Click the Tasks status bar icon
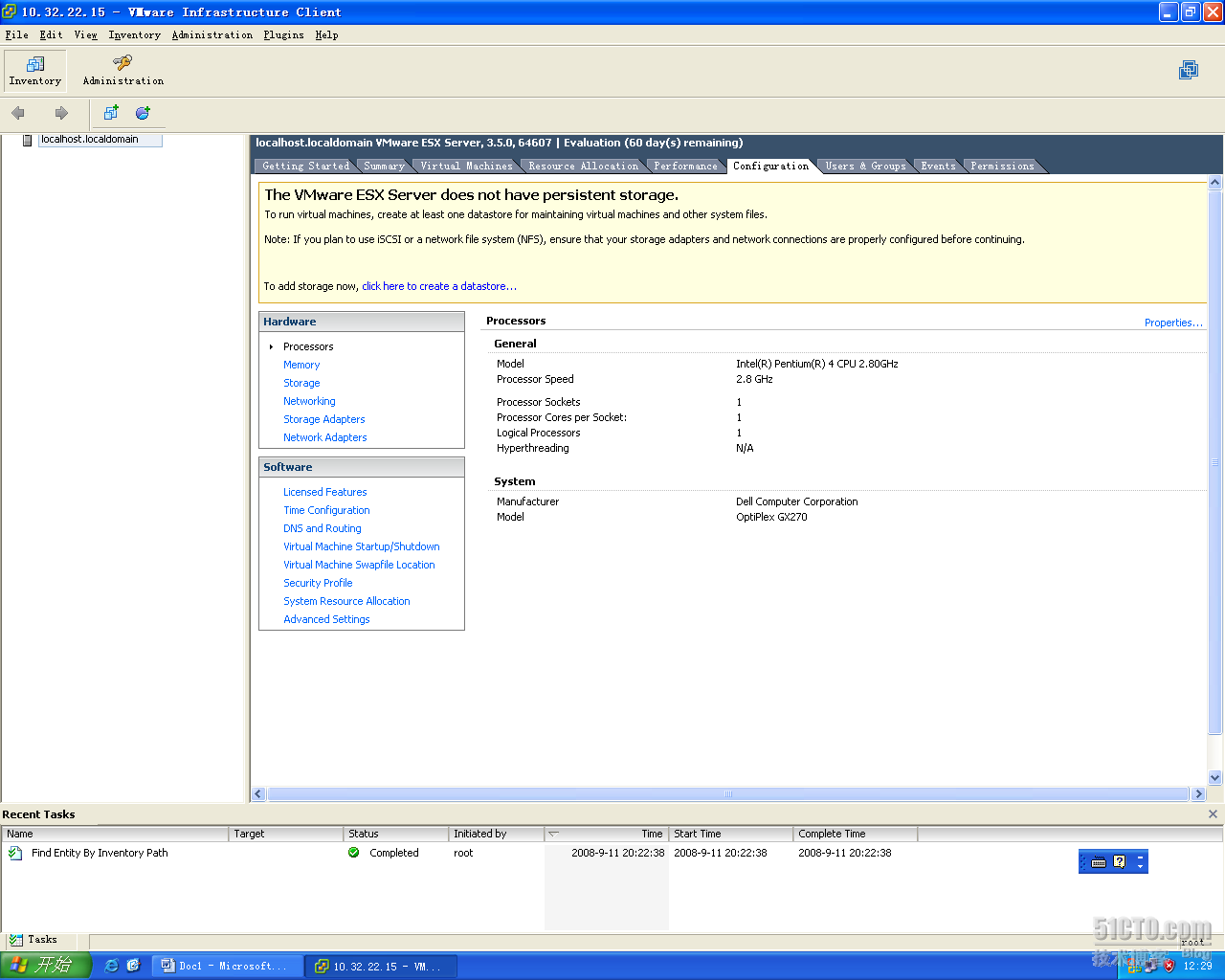1225x980 pixels. [15, 940]
